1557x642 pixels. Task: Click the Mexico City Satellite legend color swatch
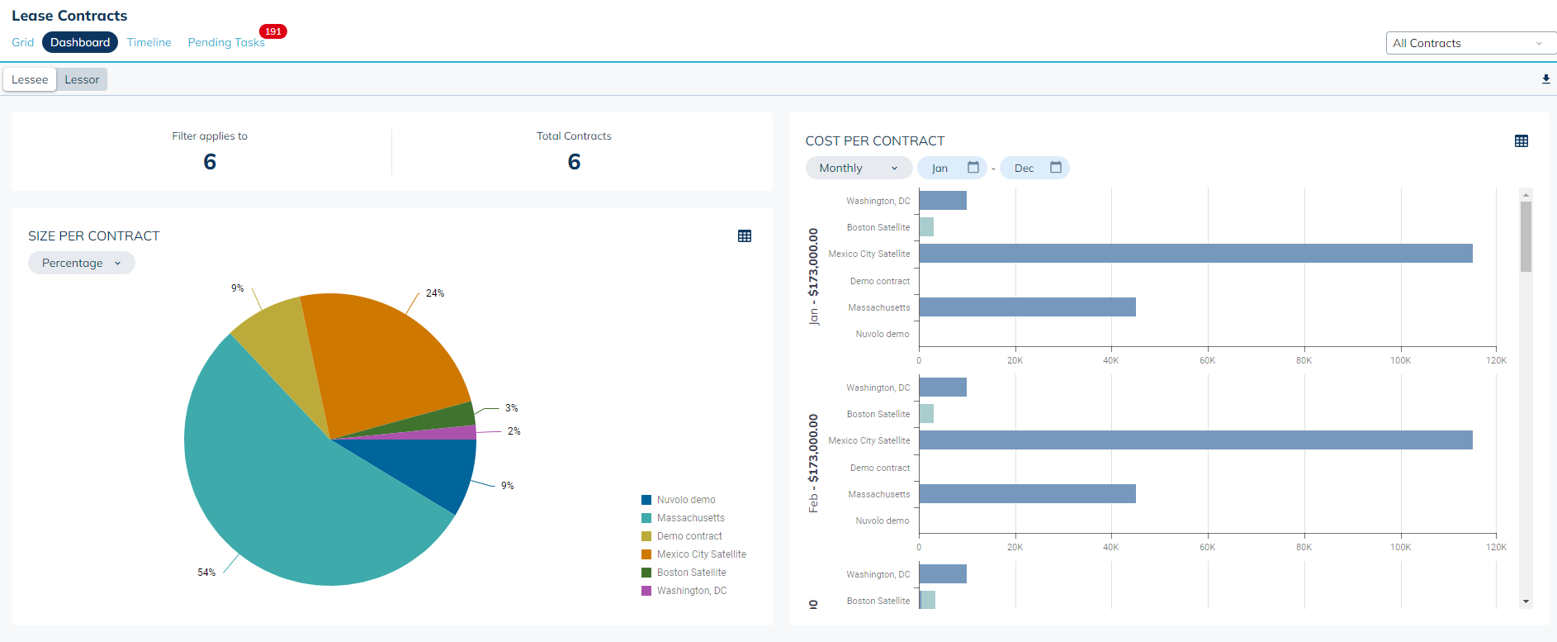(x=647, y=554)
